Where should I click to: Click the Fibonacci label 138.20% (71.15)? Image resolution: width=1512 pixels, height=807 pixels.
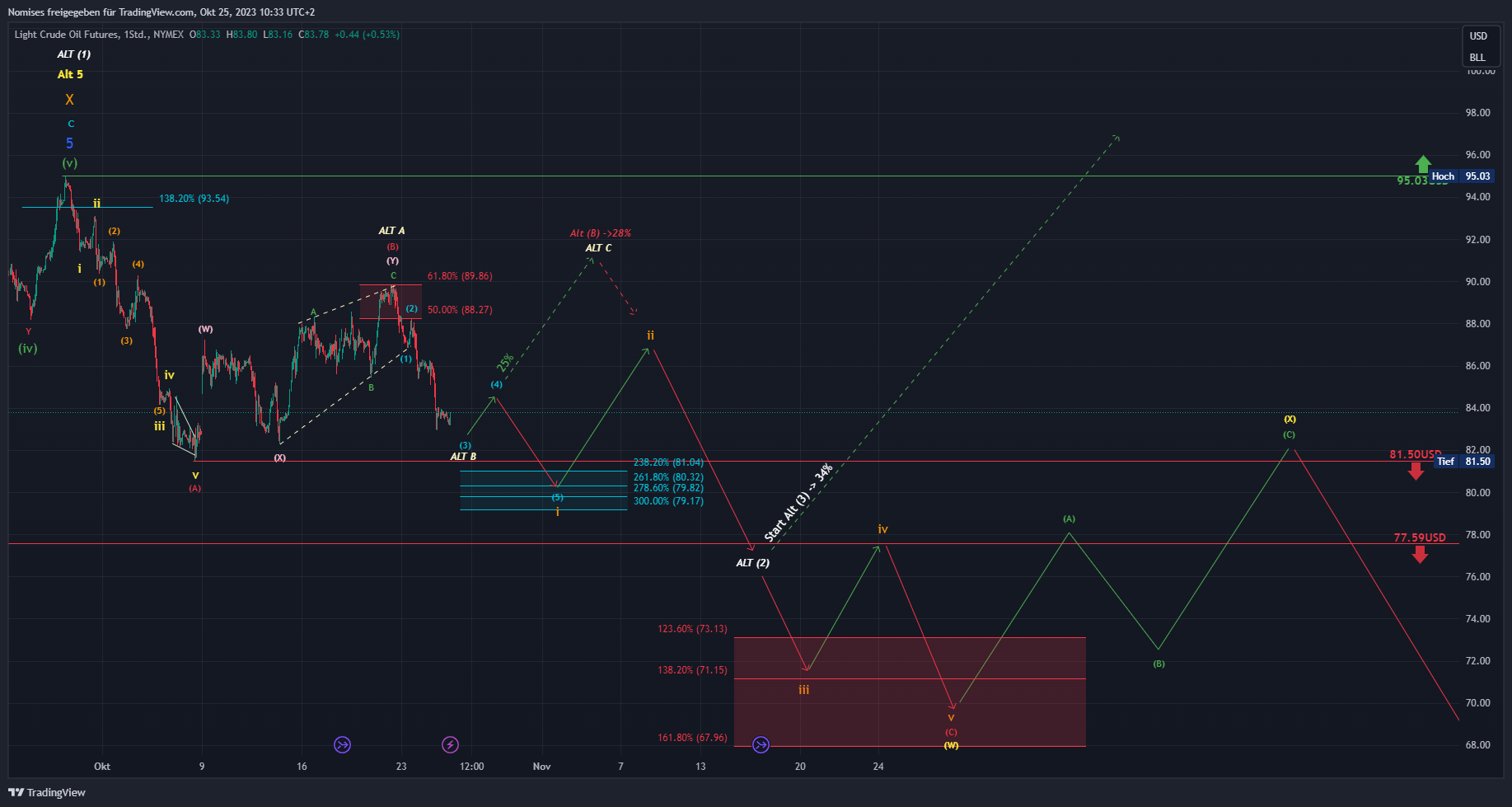click(x=692, y=670)
